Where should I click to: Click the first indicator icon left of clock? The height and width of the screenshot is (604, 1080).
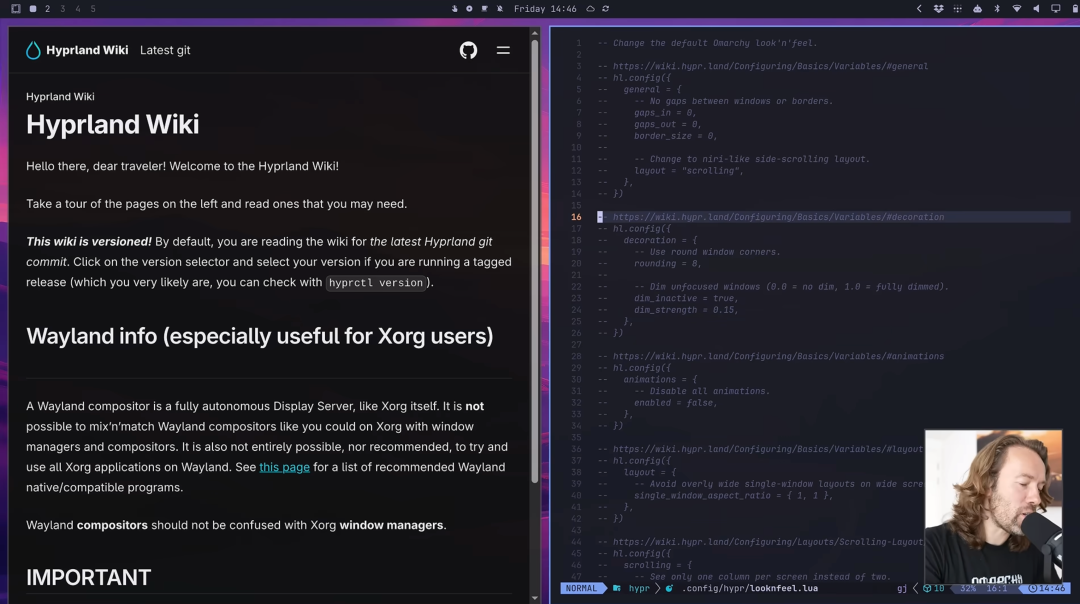[x=455, y=9]
